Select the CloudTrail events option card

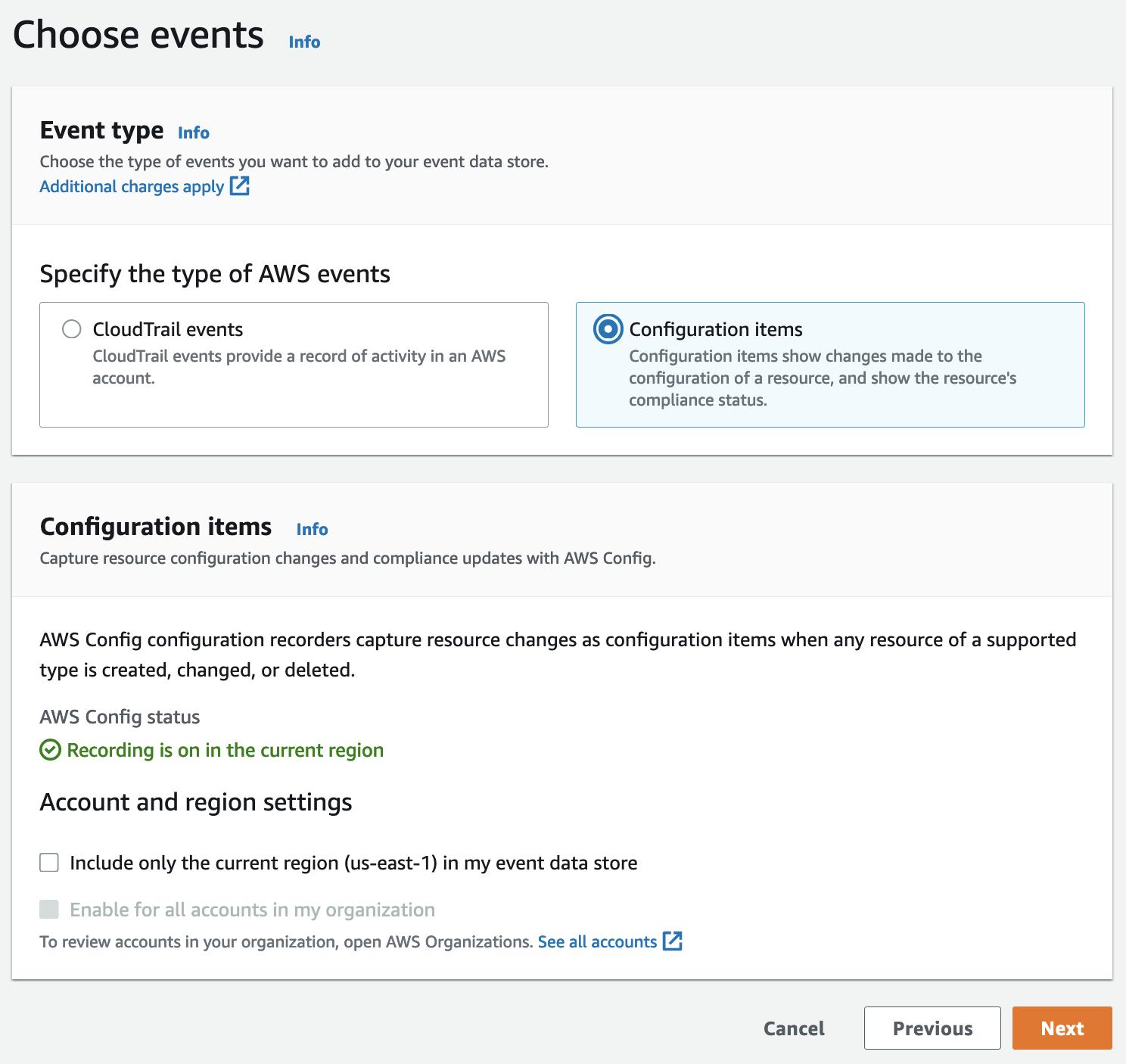(x=294, y=365)
